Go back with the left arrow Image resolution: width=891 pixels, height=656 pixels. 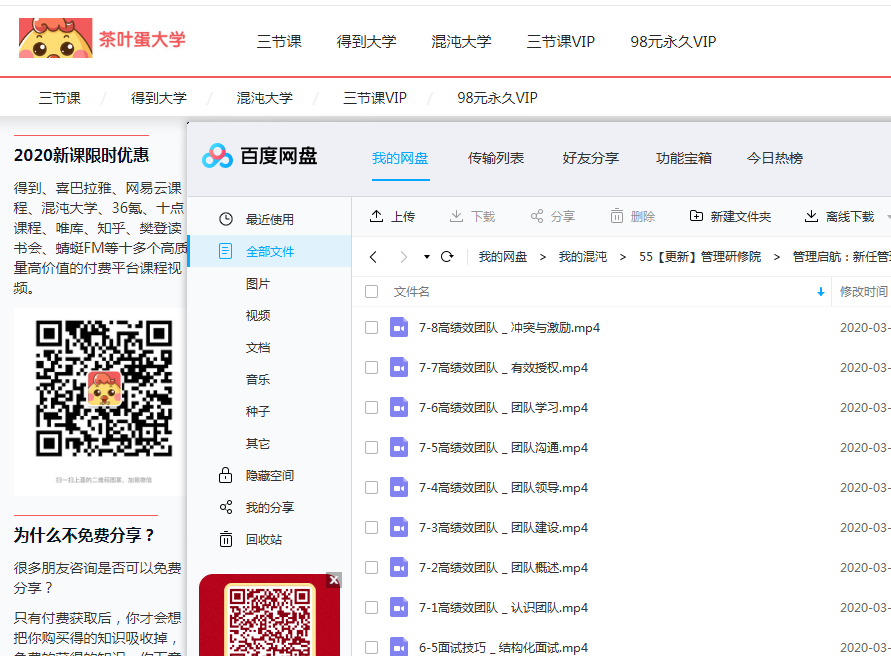click(x=373, y=257)
